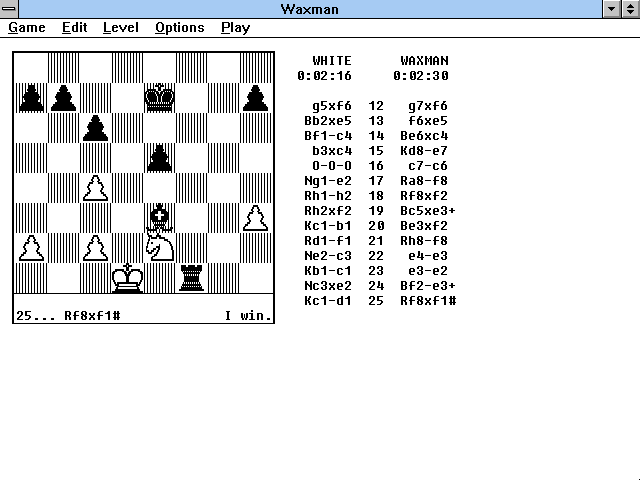Click move 'Ne2-c3' in the list
This screenshot has height=480, width=640.
328,256
